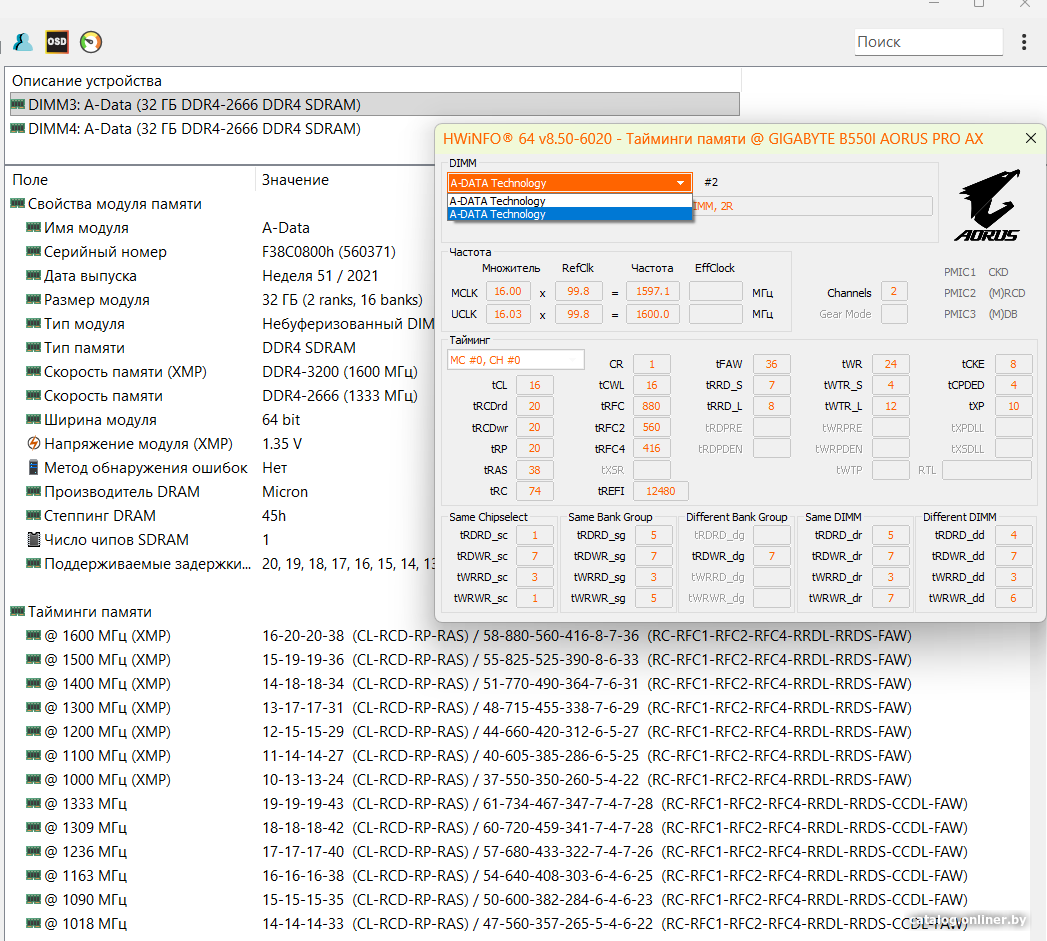Click icon next to Имя модуля
Viewport: 1047px width, 941px height.
click(x=33, y=227)
